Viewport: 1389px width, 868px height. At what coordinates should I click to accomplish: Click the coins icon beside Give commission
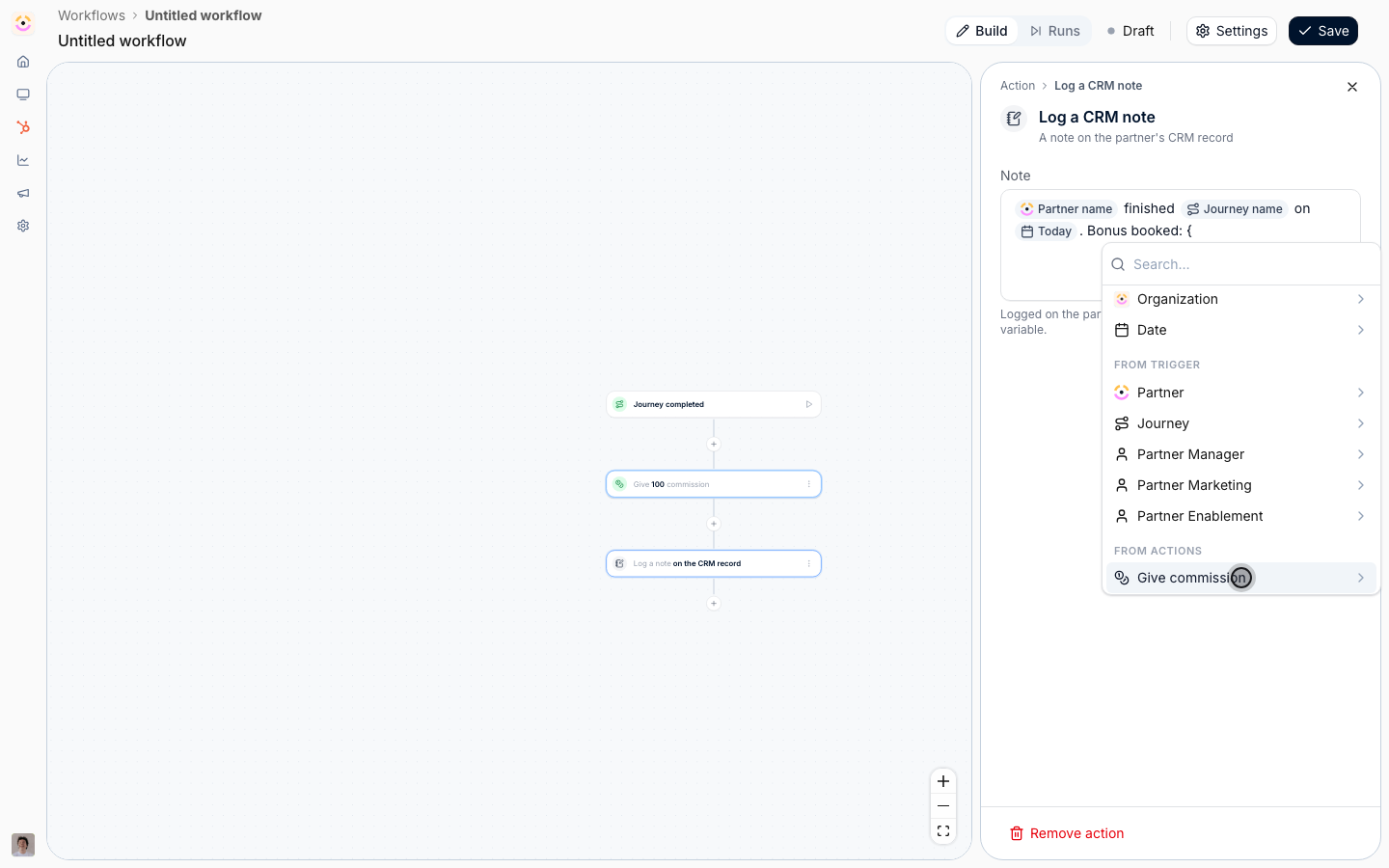[x=1122, y=578]
